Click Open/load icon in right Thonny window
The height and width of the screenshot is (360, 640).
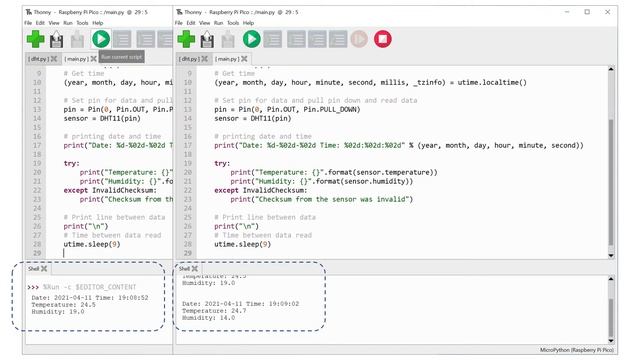(x=228, y=40)
